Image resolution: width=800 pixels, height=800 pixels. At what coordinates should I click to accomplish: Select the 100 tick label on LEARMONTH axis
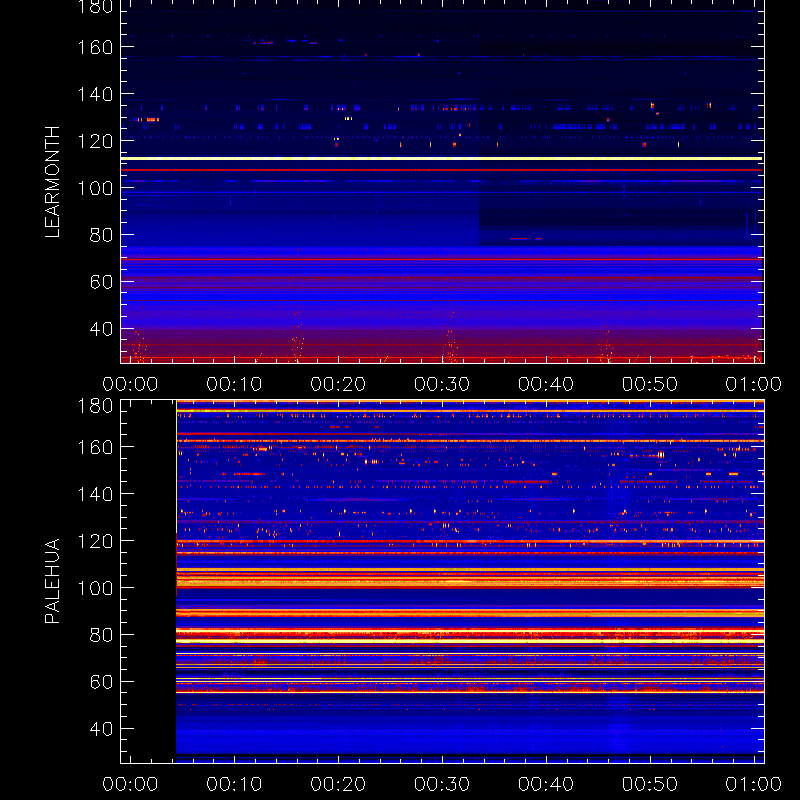click(x=95, y=188)
